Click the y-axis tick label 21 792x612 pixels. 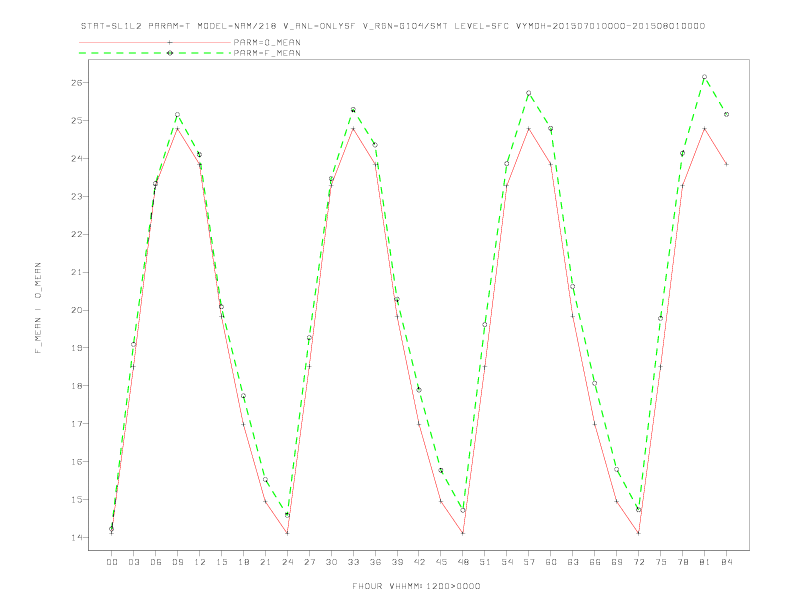(x=77, y=272)
